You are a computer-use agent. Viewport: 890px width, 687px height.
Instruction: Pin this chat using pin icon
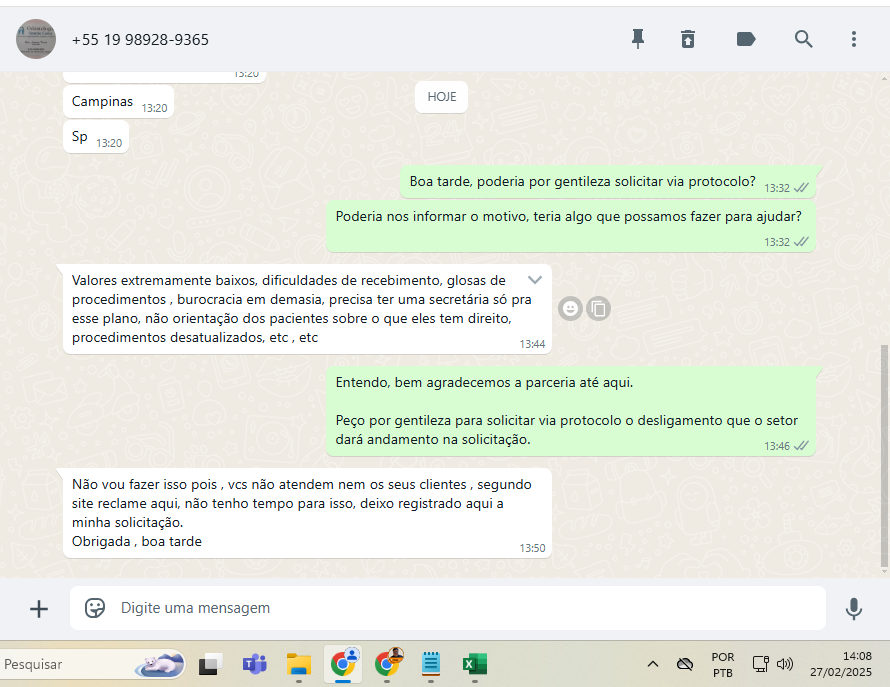pyautogui.click(x=638, y=39)
